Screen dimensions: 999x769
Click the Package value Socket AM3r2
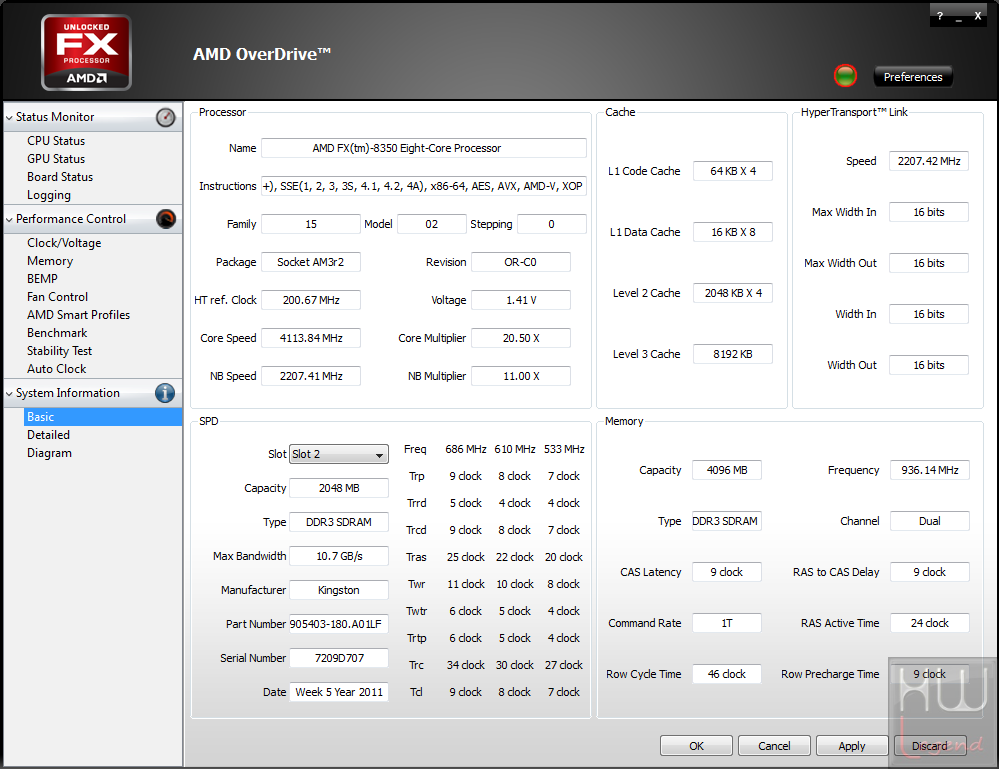[311, 262]
